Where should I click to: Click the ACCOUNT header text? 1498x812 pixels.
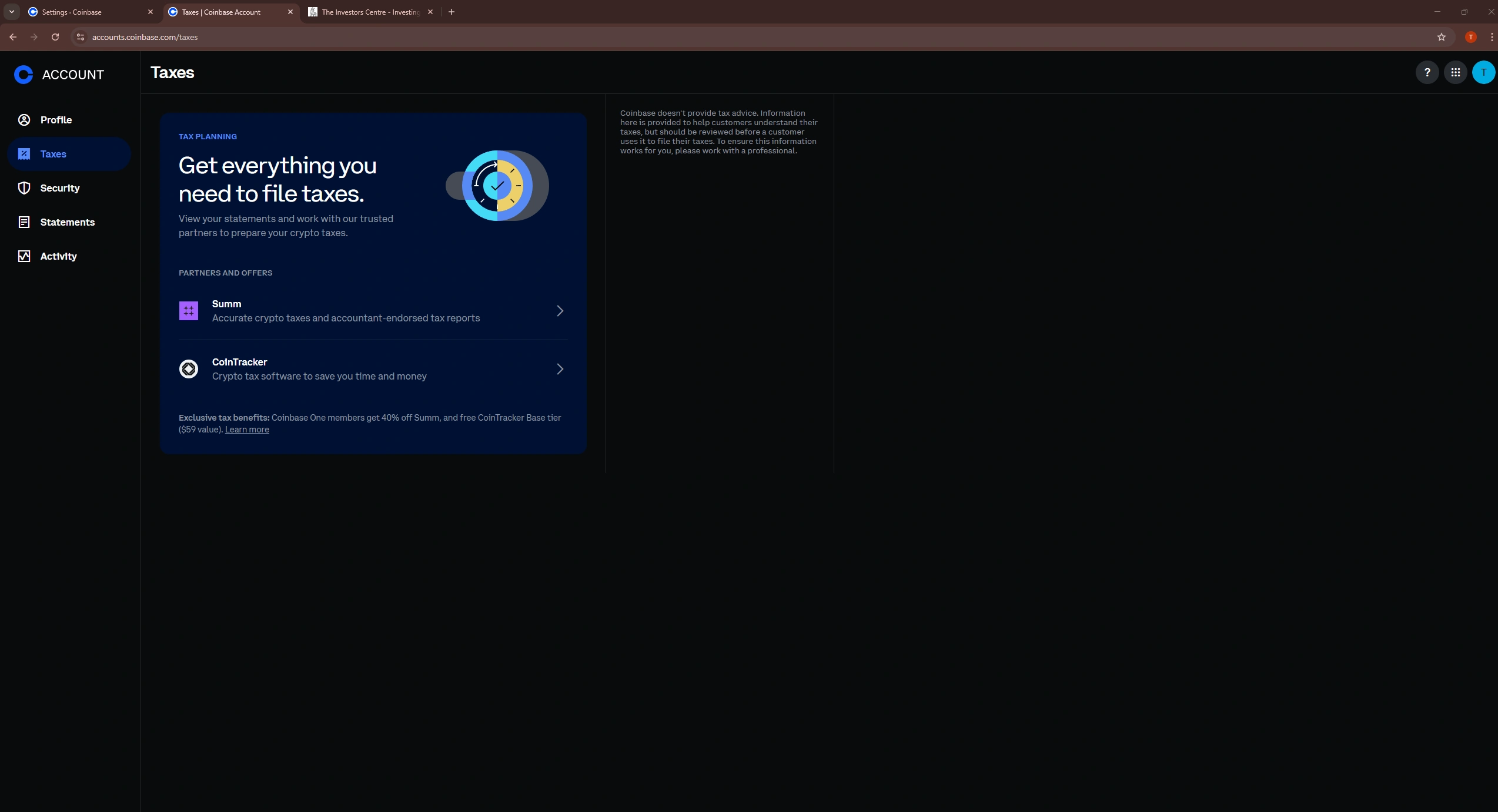[x=73, y=75]
